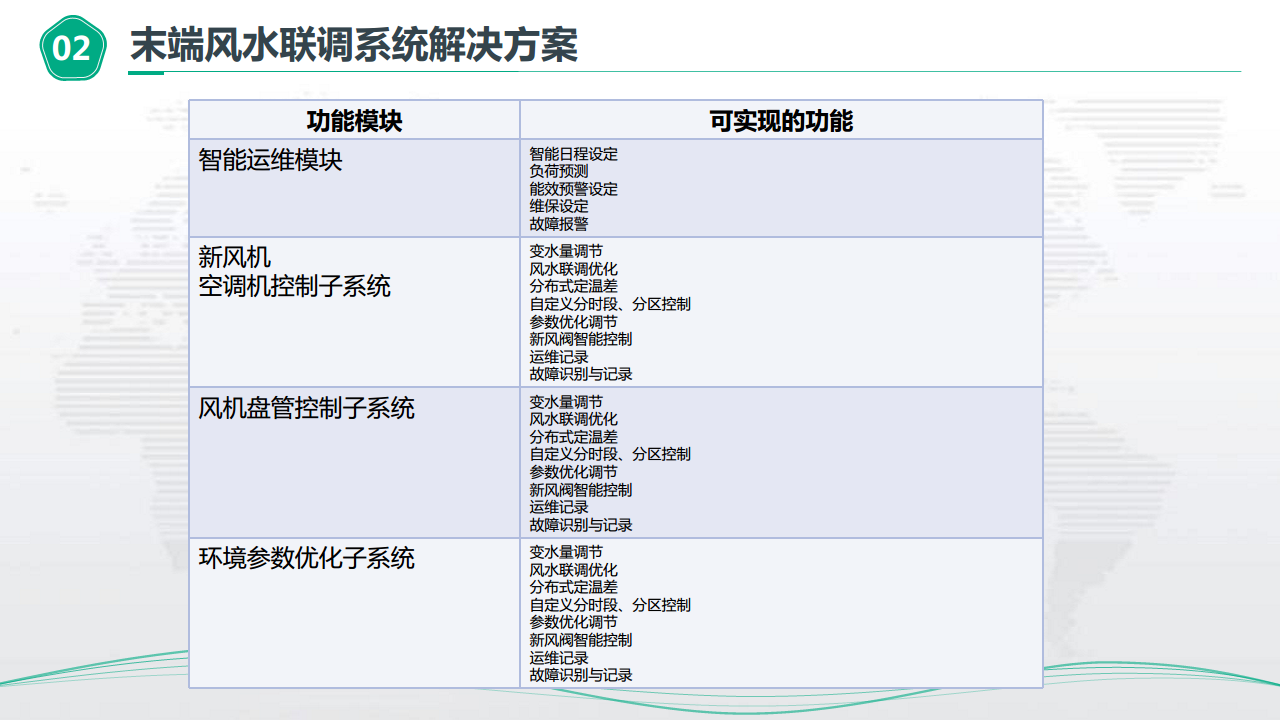The image size is (1280, 720).
Task: Select 运维记录 in the 环境参数优化子系统 row
Action: 559,658
